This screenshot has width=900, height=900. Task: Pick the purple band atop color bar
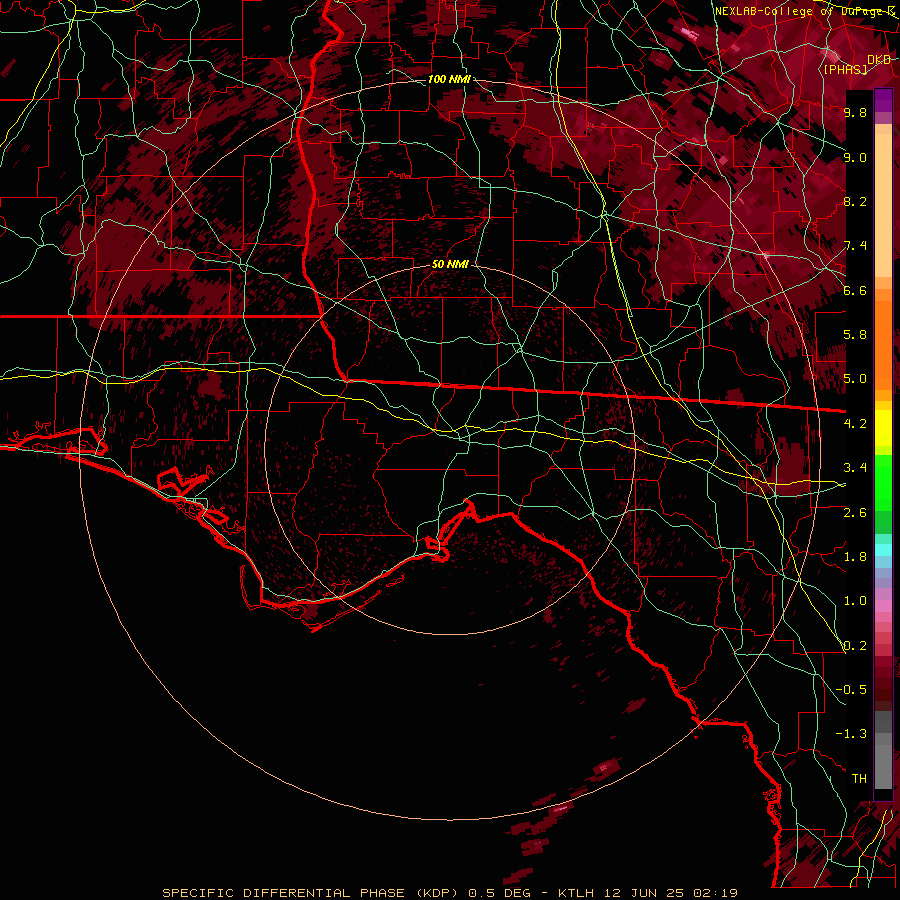883,100
